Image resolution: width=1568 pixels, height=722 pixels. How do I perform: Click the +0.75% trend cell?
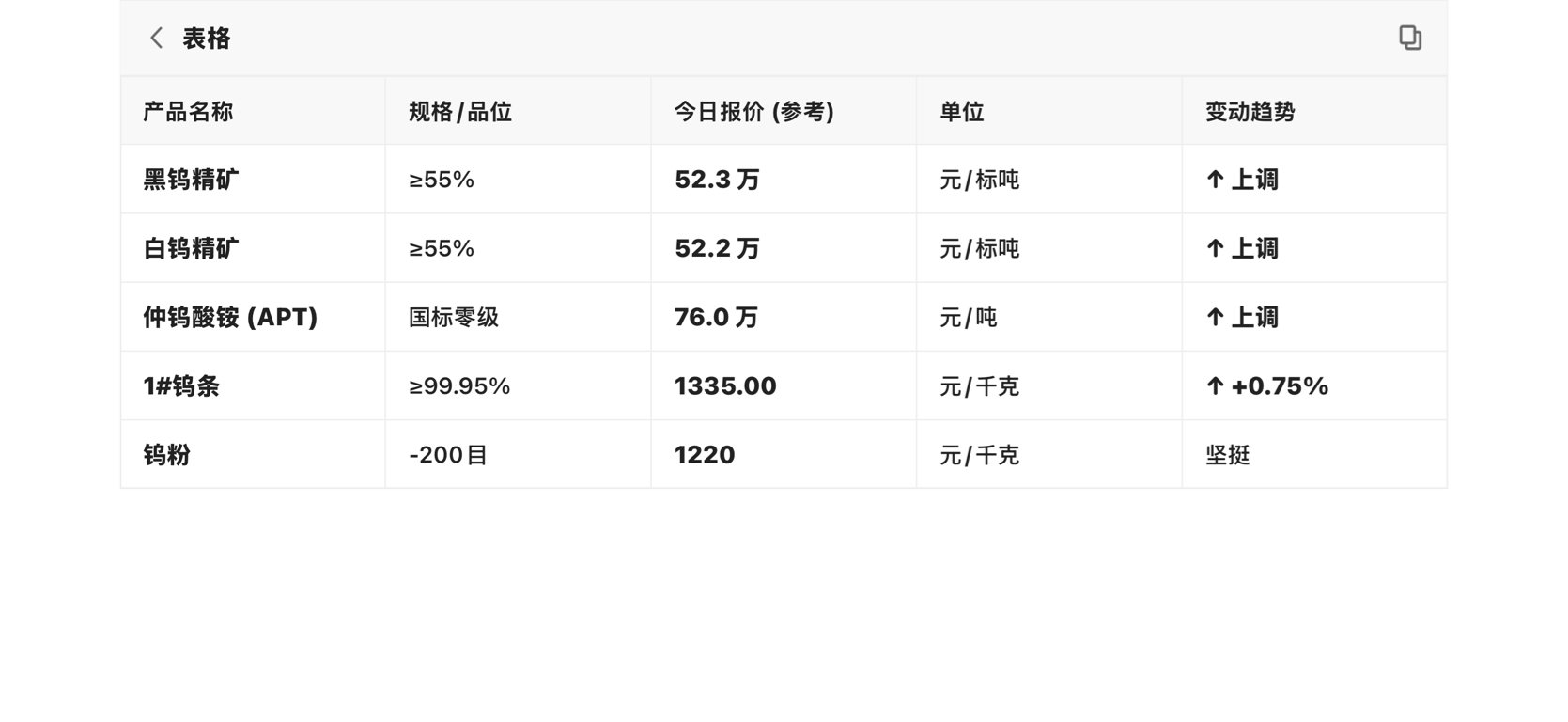[x=1266, y=386]
